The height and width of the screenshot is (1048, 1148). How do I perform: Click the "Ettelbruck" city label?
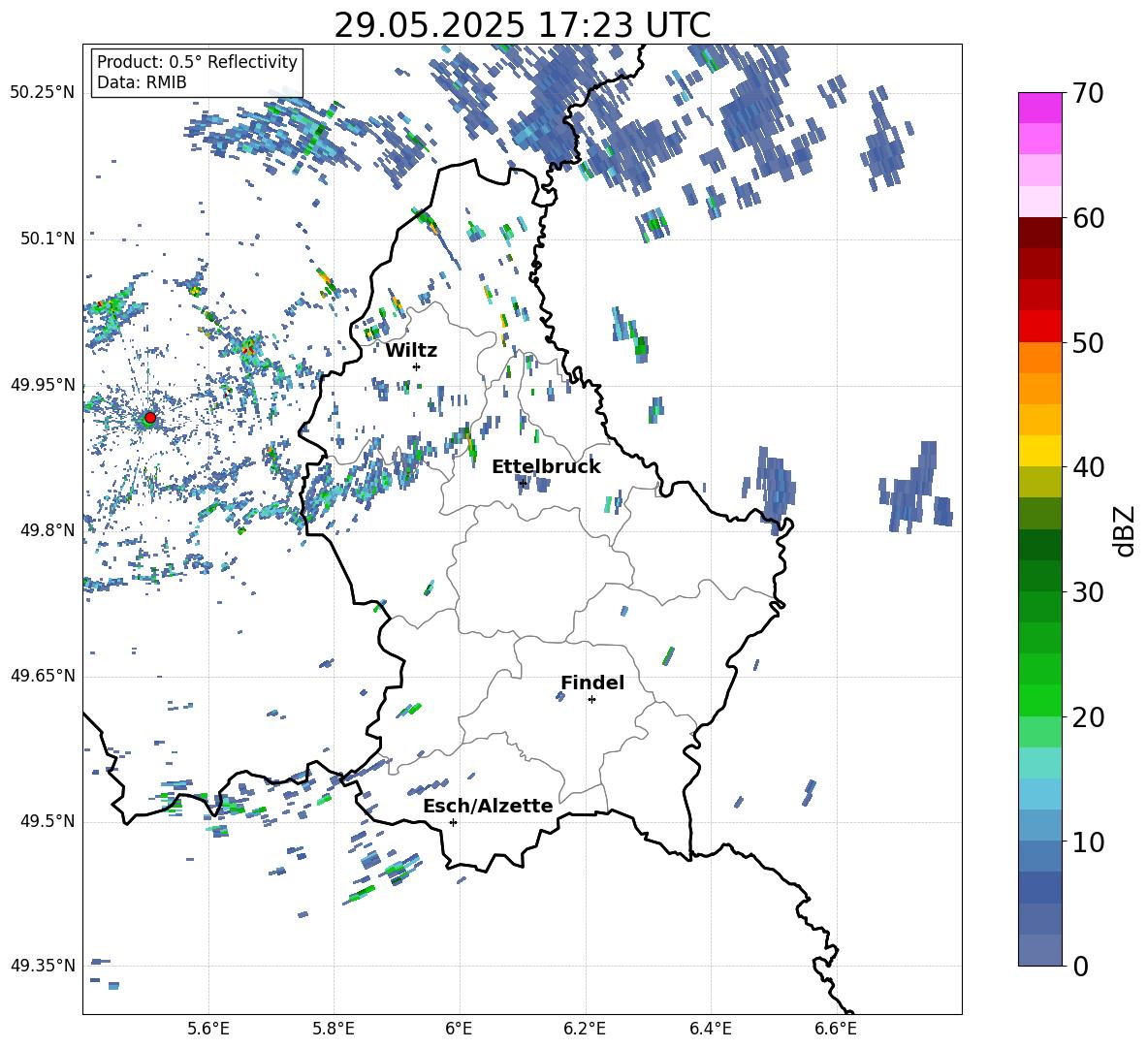[546, 467]
